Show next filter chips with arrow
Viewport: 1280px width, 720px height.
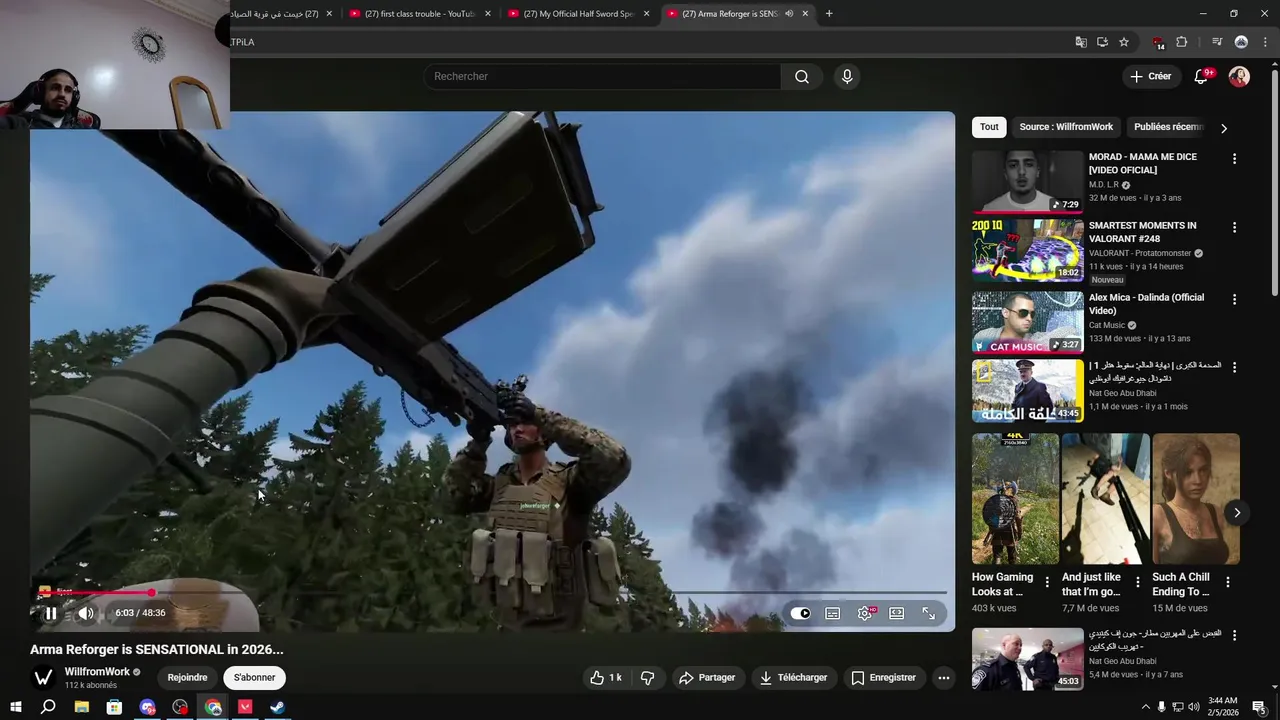pos(1223,128)
